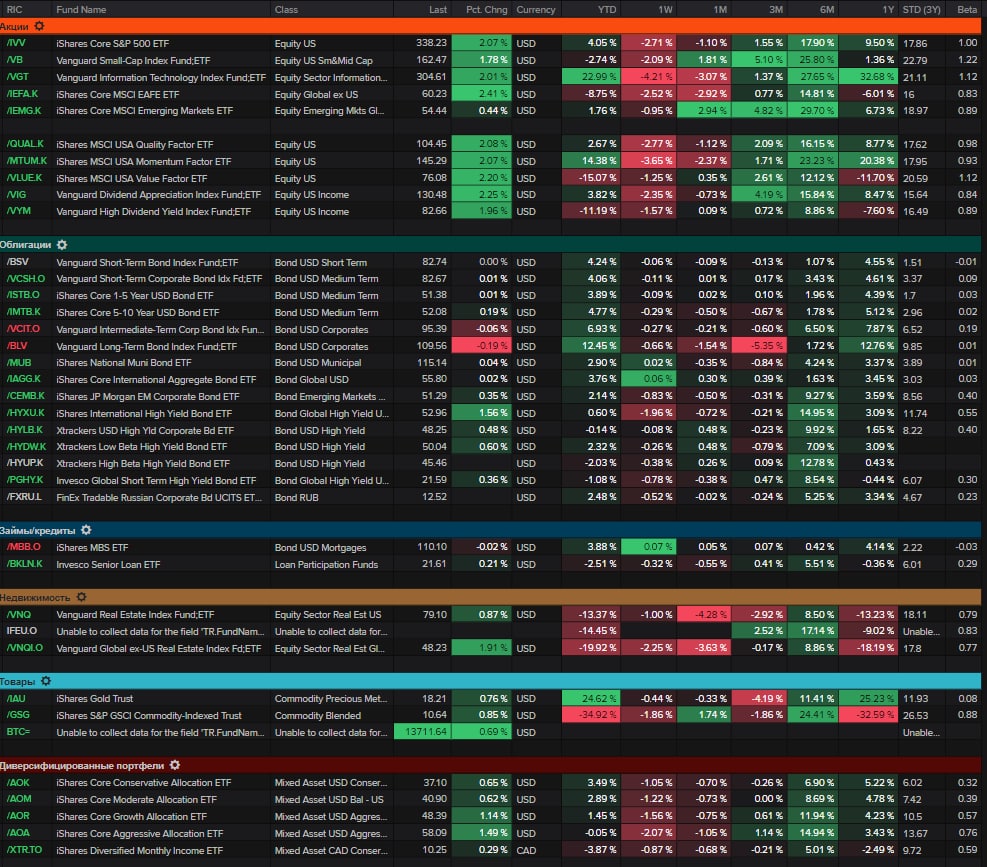The height and width of the screenshot is (867, 987).
Task: Sort by the Last column header
Action: (x=437, y=9)
